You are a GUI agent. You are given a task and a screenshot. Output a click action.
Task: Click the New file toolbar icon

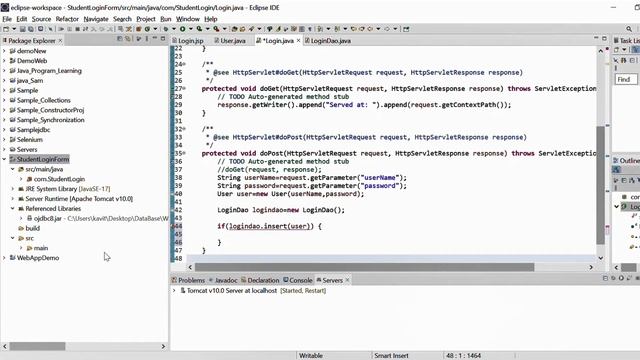pyautogui.click(x=6, y=29)
